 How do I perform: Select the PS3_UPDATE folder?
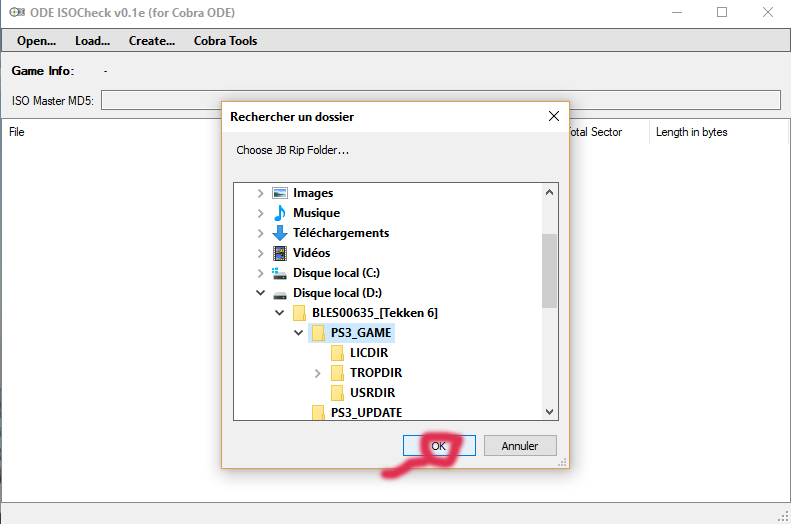(x=366, y=412)
